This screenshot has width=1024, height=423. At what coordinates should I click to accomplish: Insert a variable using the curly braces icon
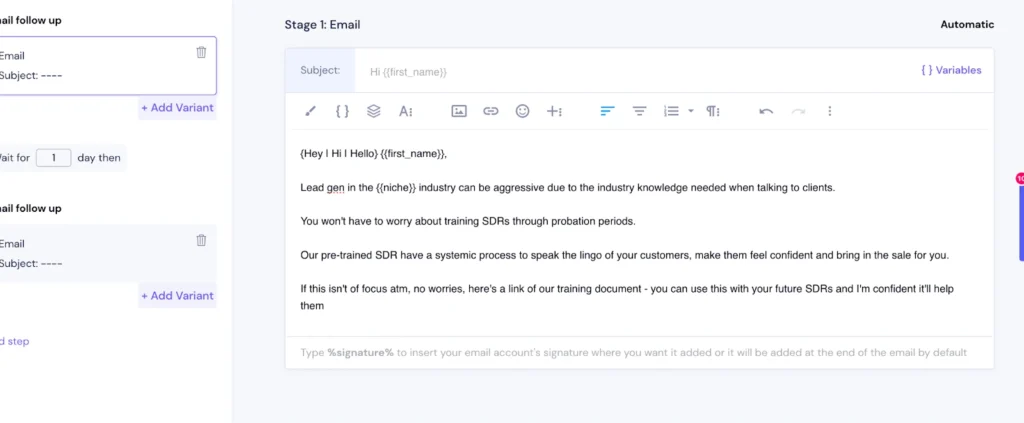coord(342,111)
